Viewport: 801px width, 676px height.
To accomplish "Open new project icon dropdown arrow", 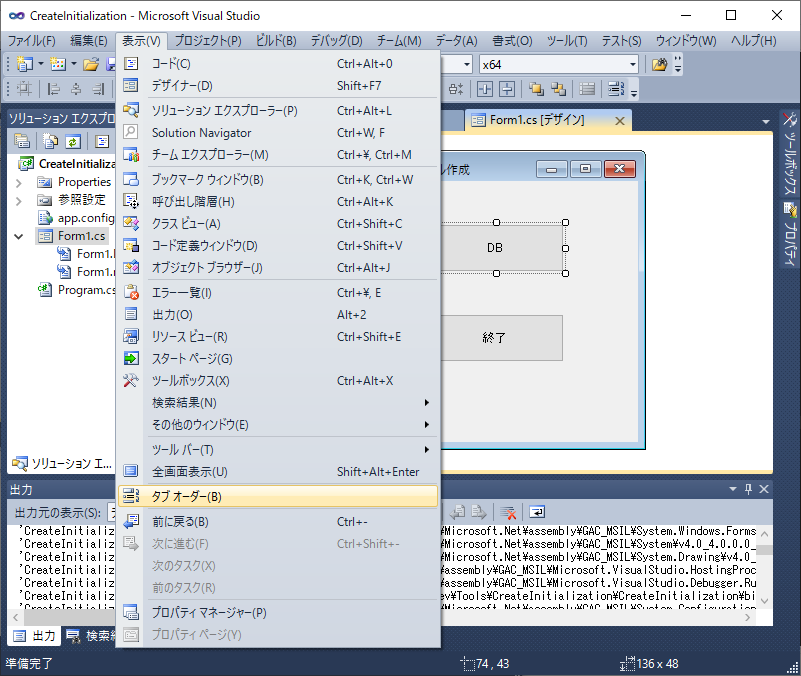I will point(40,64).
